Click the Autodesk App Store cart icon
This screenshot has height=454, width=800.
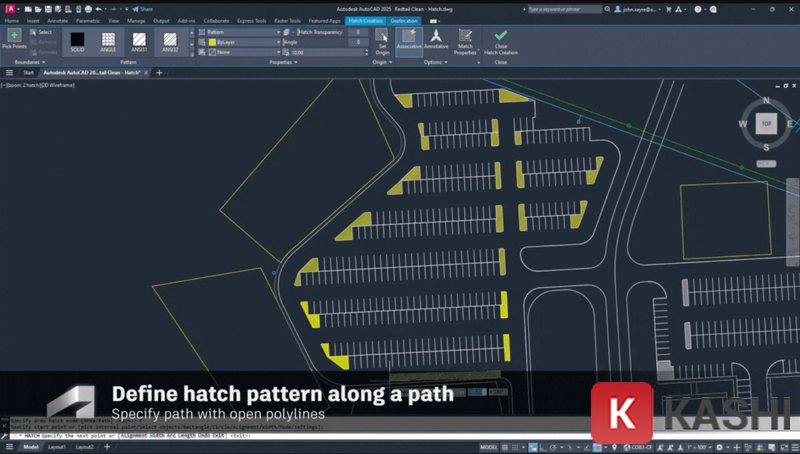click(x=668, y=9)
